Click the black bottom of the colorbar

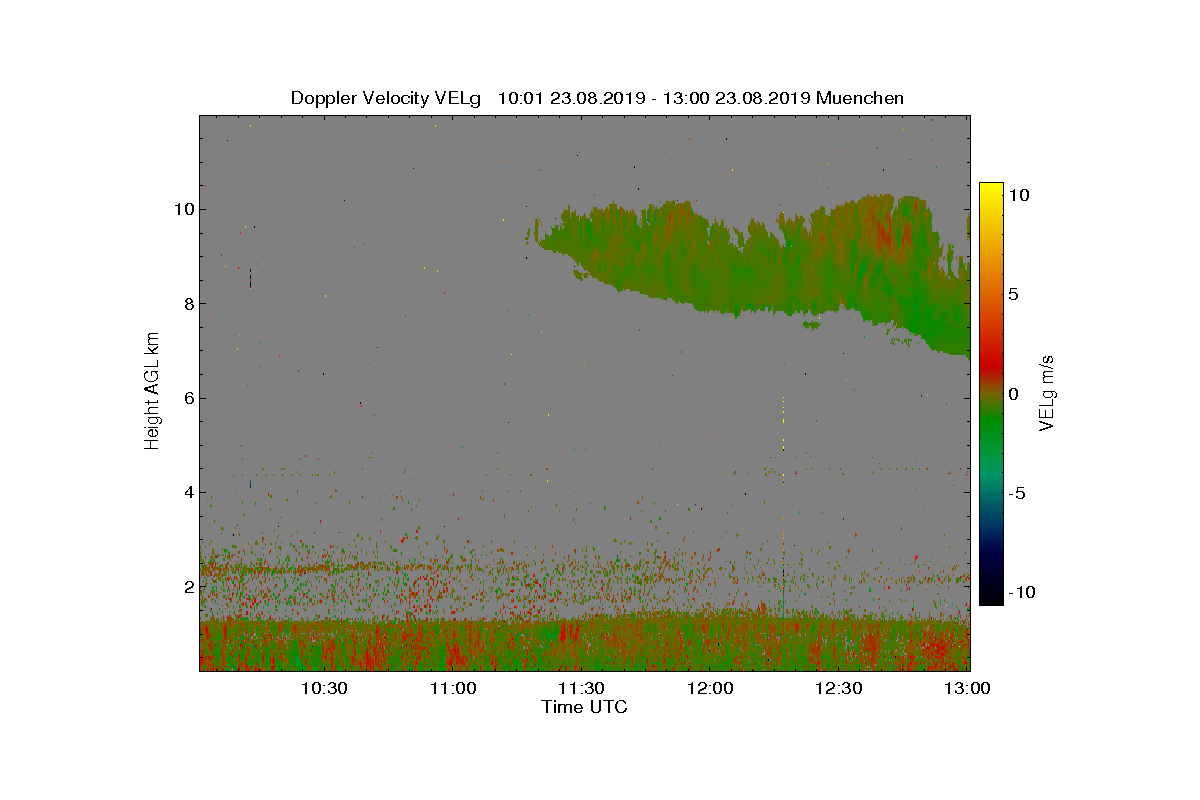(990, 597)
